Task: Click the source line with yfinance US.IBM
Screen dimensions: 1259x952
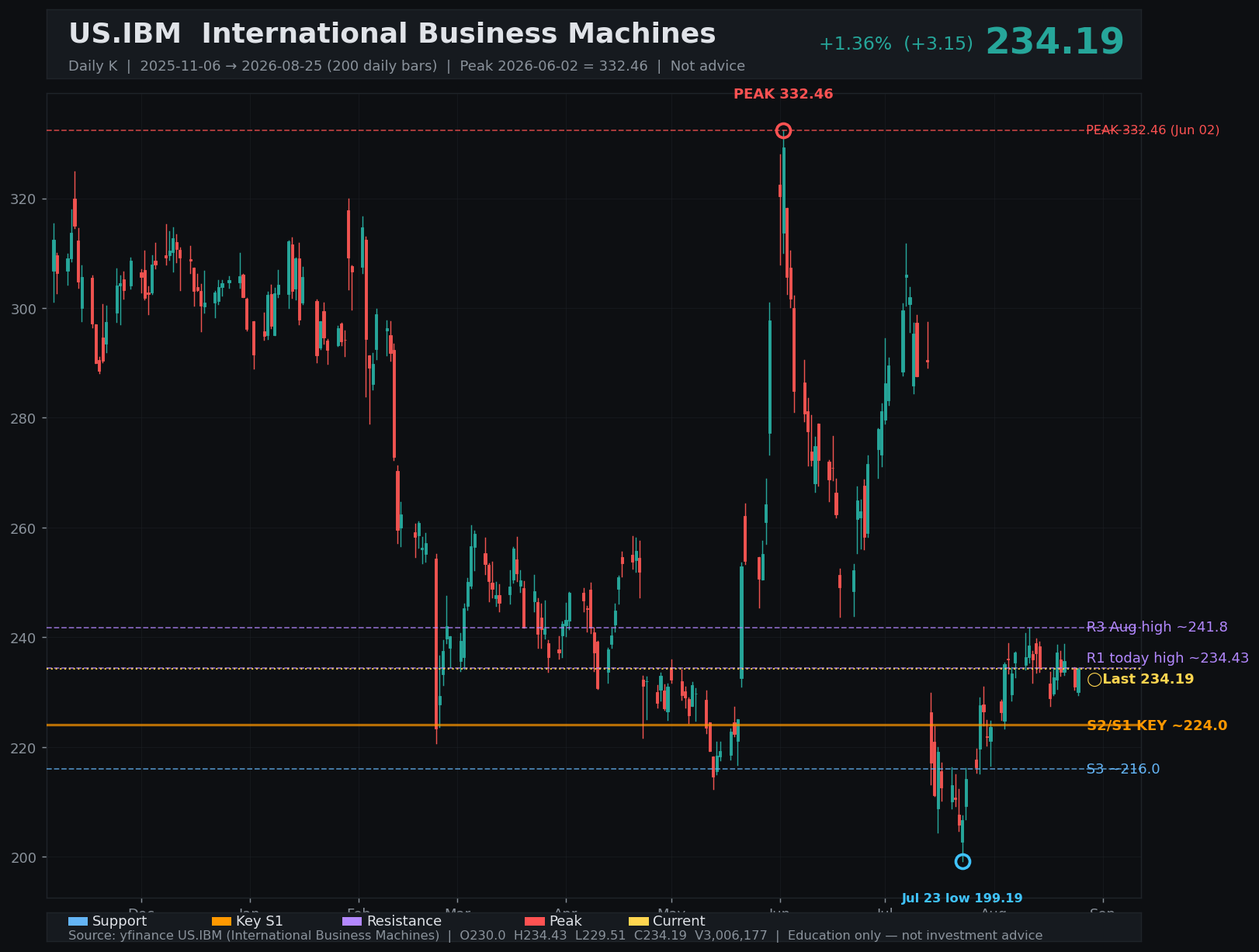Action: (x=555, y=936)
